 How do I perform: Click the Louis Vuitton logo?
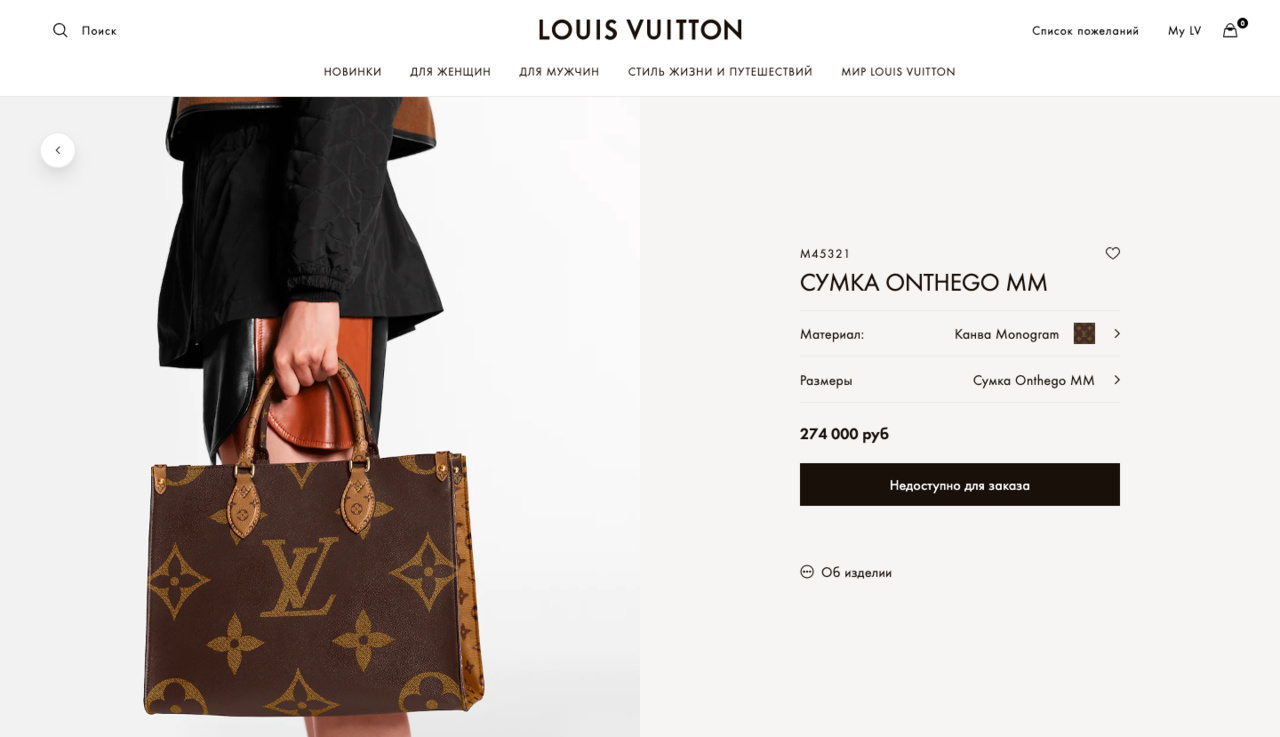640,30
